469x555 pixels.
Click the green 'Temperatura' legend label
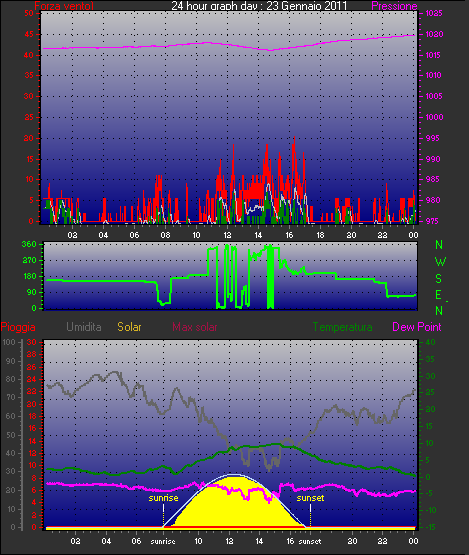343,327
